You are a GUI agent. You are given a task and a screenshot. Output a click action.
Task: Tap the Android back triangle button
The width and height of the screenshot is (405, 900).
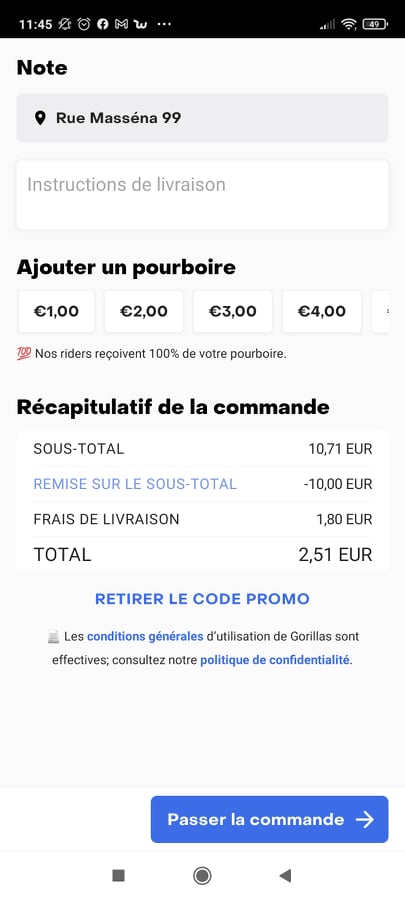coord(285,875)
